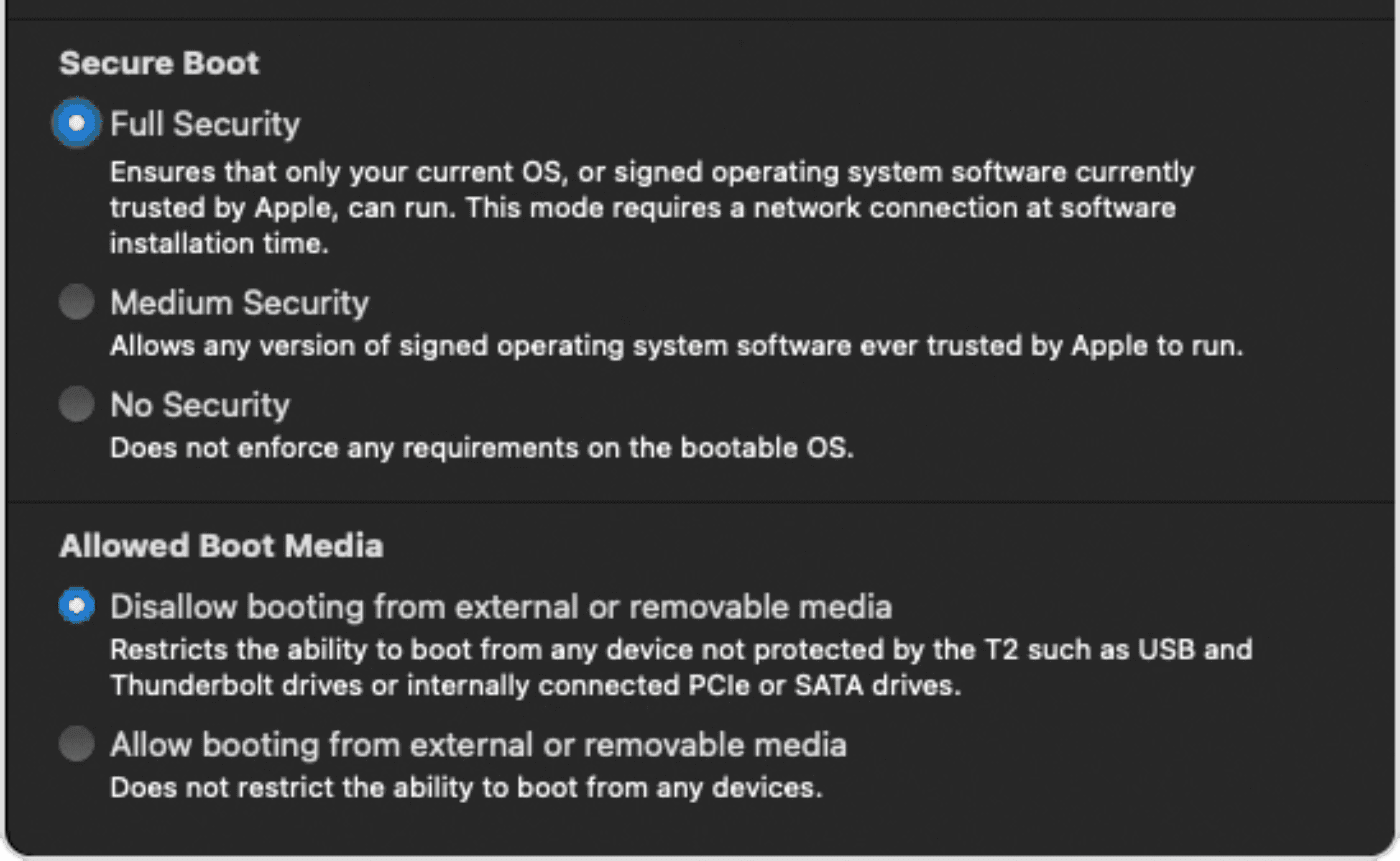This screenshot has width=1400, height=861.
Task: Click the Allowed Boot Media section heading
Action: [221, 546]
